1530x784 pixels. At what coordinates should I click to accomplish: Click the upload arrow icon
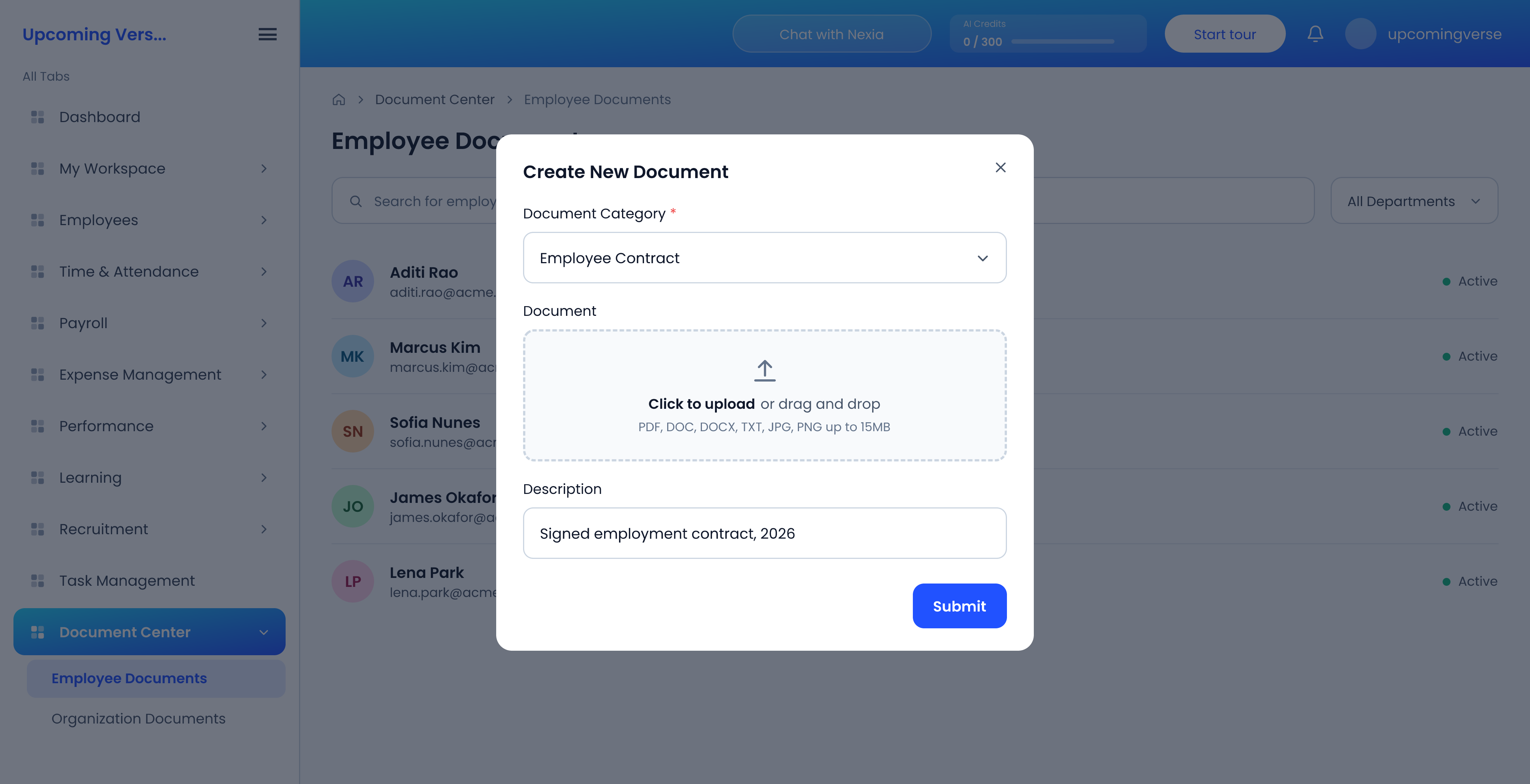(764, 370)
